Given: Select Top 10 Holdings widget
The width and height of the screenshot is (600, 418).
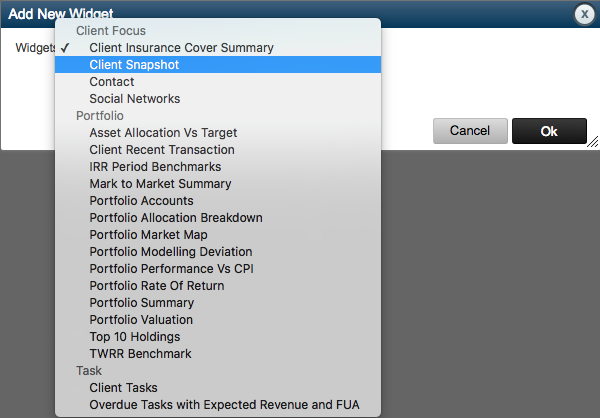Looking at the screenshot, I should tap(135, 337).
